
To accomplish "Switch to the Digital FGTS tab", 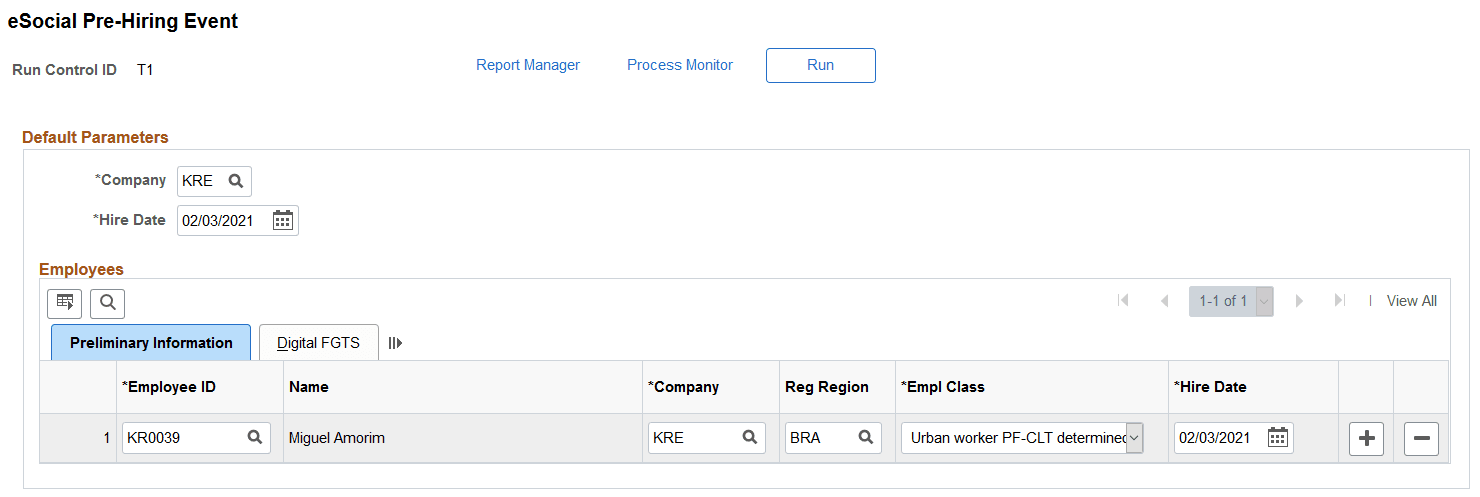I will pyautogui.click(x=318, y=343).
